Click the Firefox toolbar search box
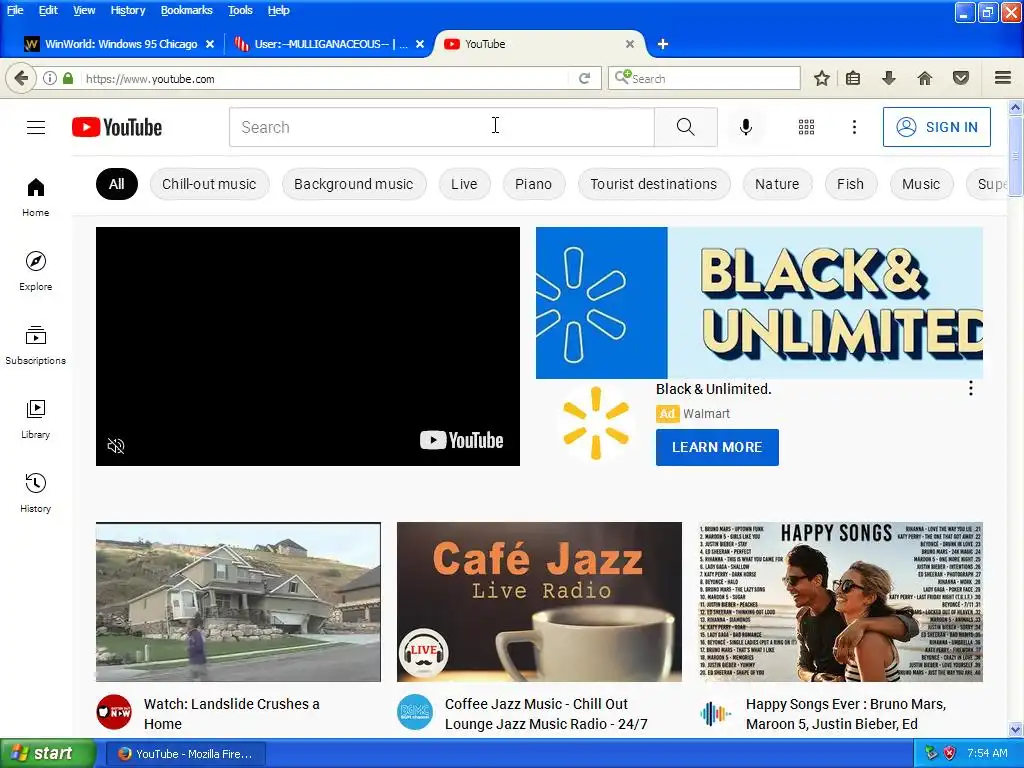Screen dimensions: 1024x768 704,78
